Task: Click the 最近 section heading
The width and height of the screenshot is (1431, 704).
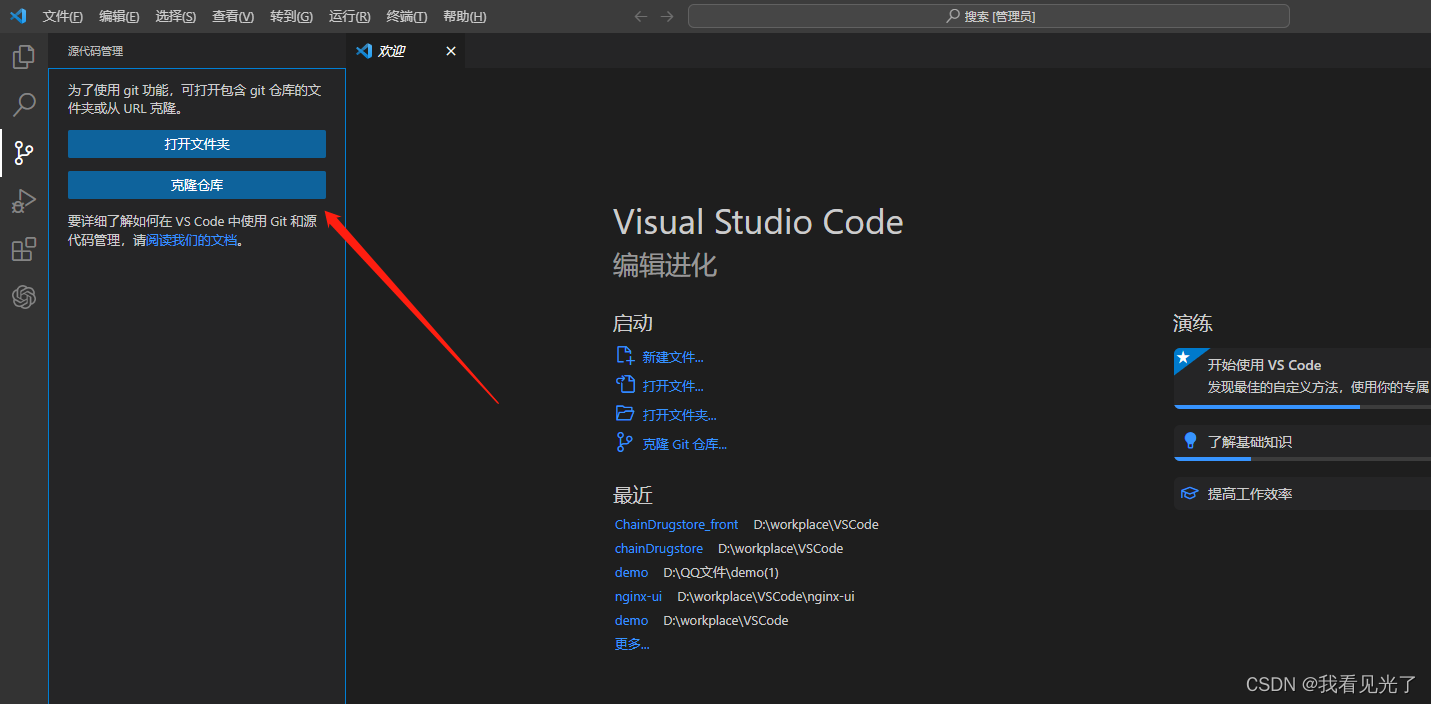Action: (x=633, y=495)
